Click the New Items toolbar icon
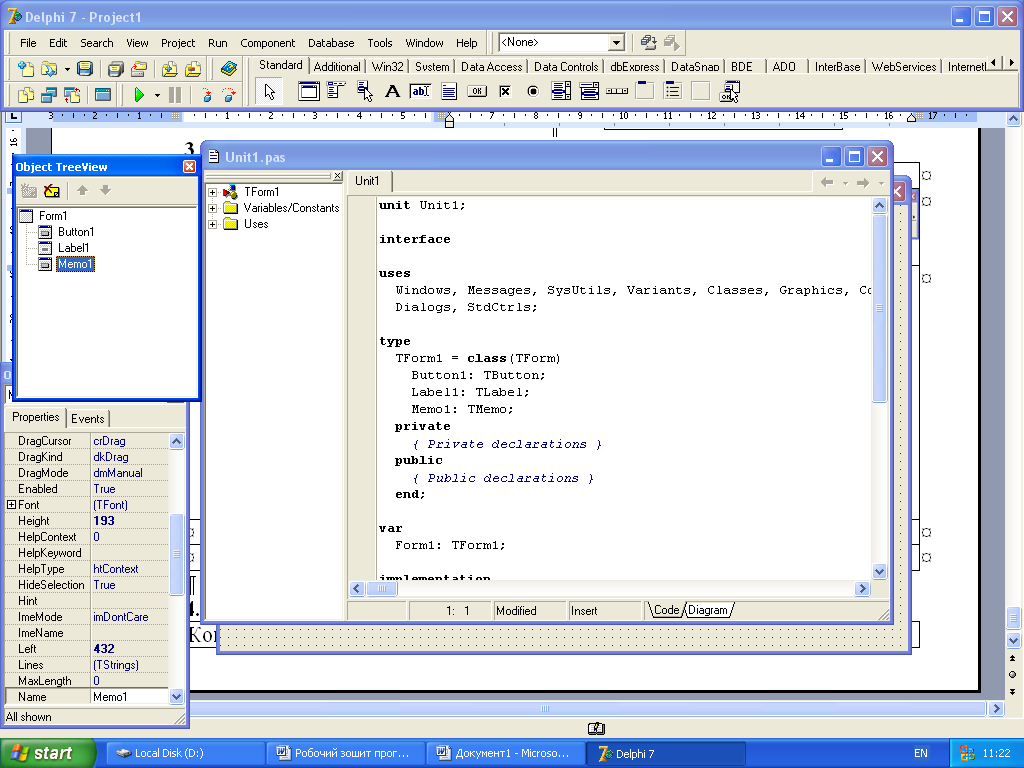Screen dimensions: 1024x768 pos(25,69)
